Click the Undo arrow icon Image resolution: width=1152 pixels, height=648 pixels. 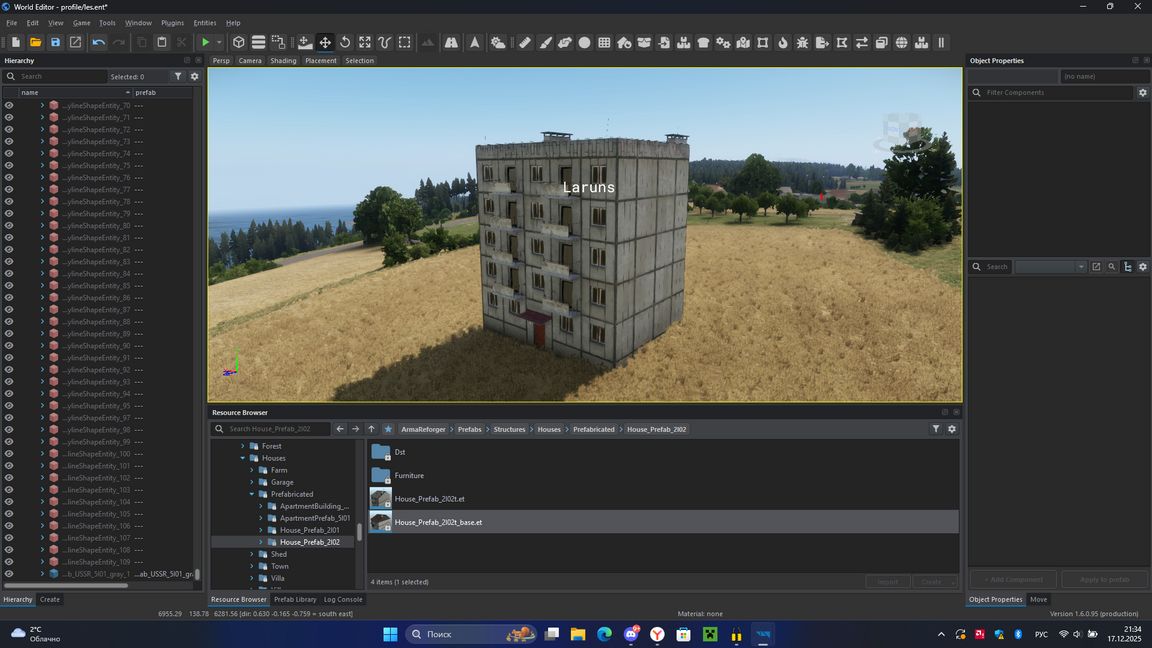[x=98, y=42]
